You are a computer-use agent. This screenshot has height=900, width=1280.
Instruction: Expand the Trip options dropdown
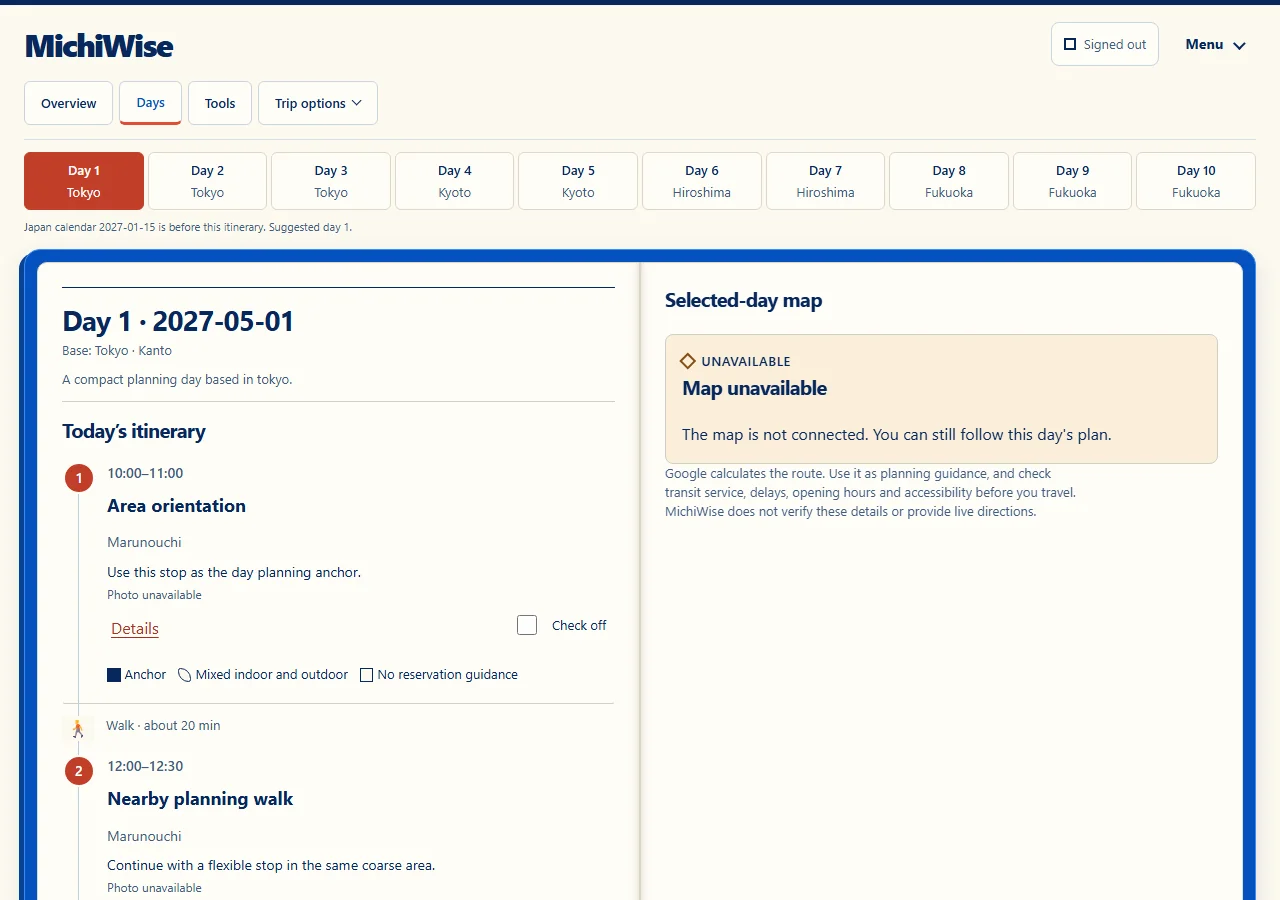point(318,103)
